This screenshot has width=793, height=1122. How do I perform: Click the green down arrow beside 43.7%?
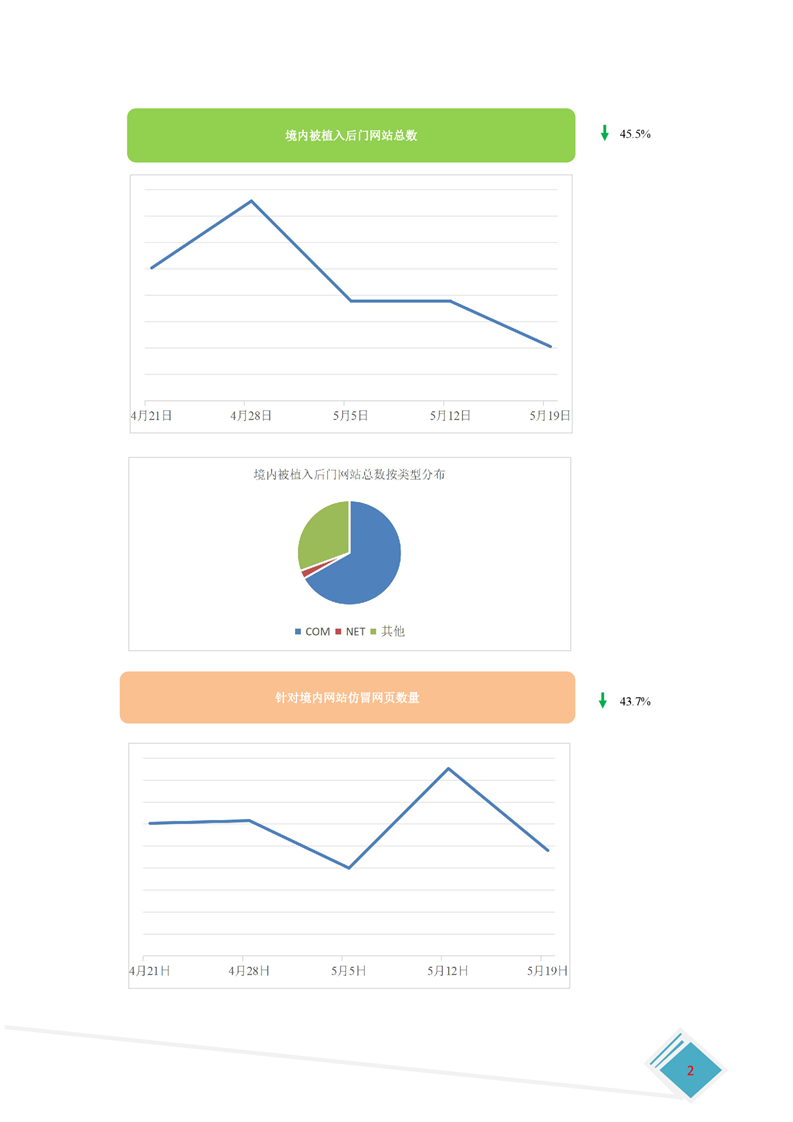pyautogui.click(x=603, y=701)
